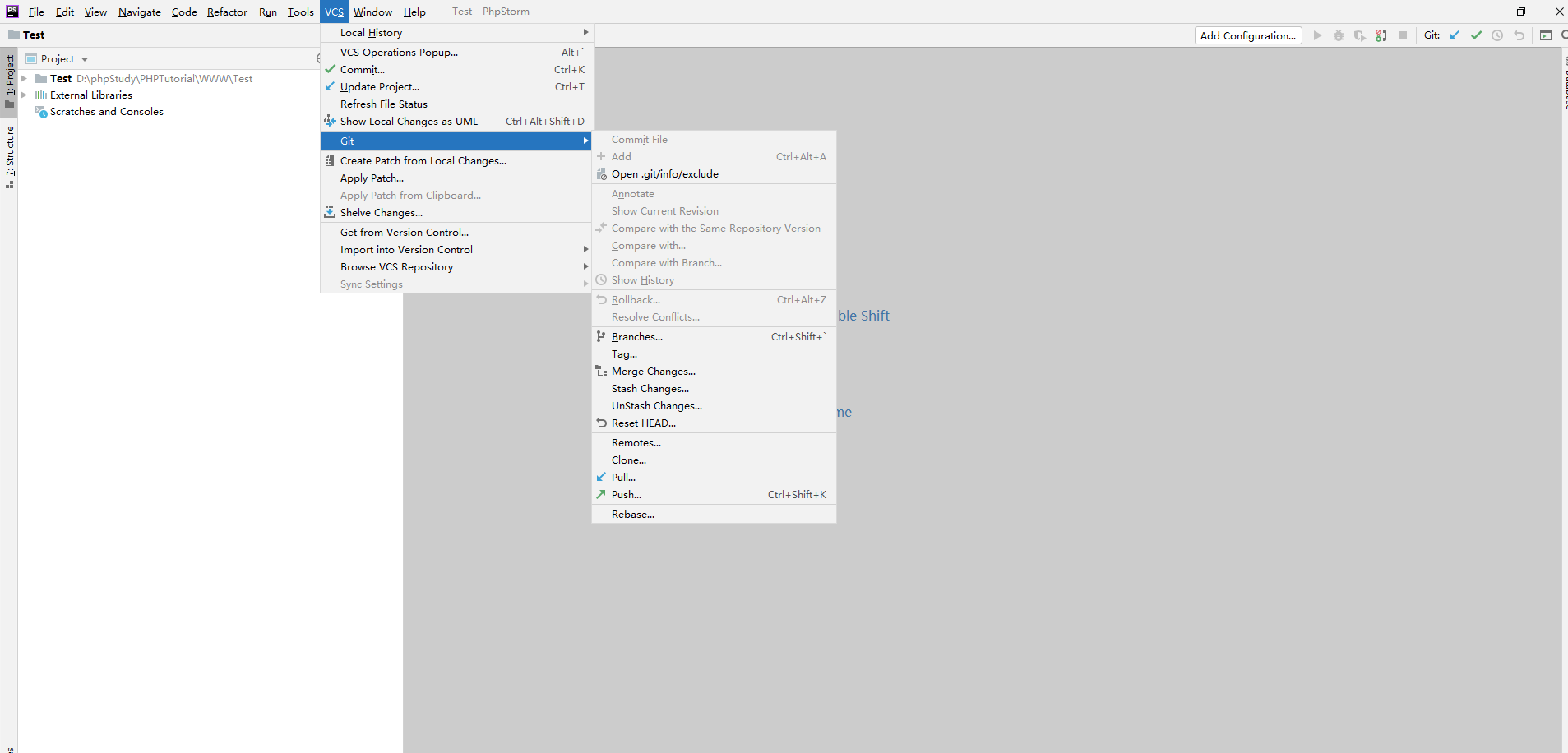The height and width of the screenshot is (753, 1568).
Task: Expand Import into Version Control submenu
Action: 456,250
